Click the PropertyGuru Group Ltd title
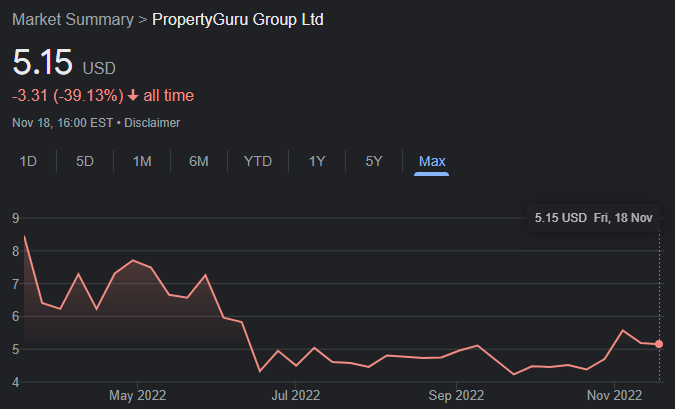The height and width of the screenshot is (409, 675). 238,20
